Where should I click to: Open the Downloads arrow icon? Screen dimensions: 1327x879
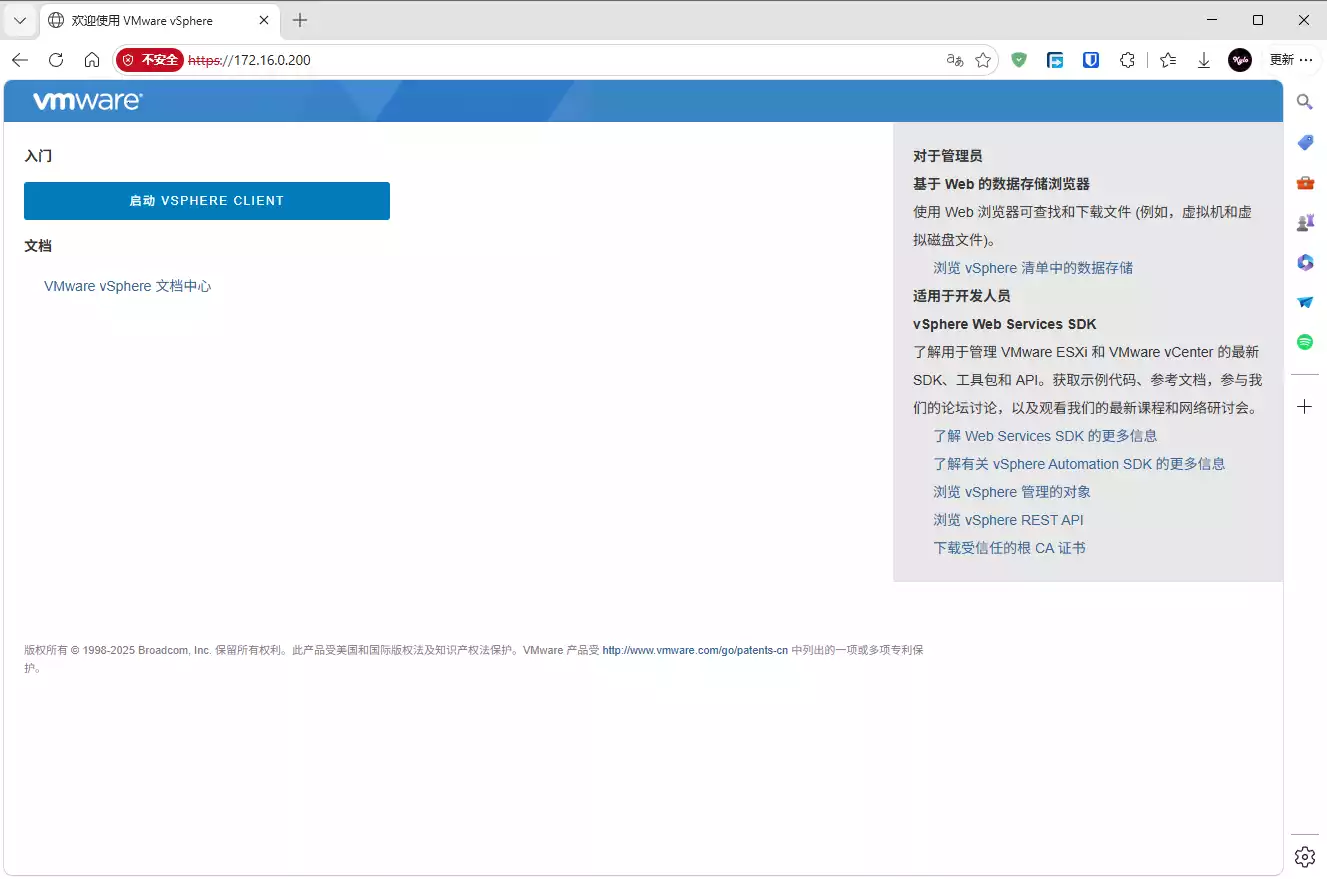coord(1204,60)
